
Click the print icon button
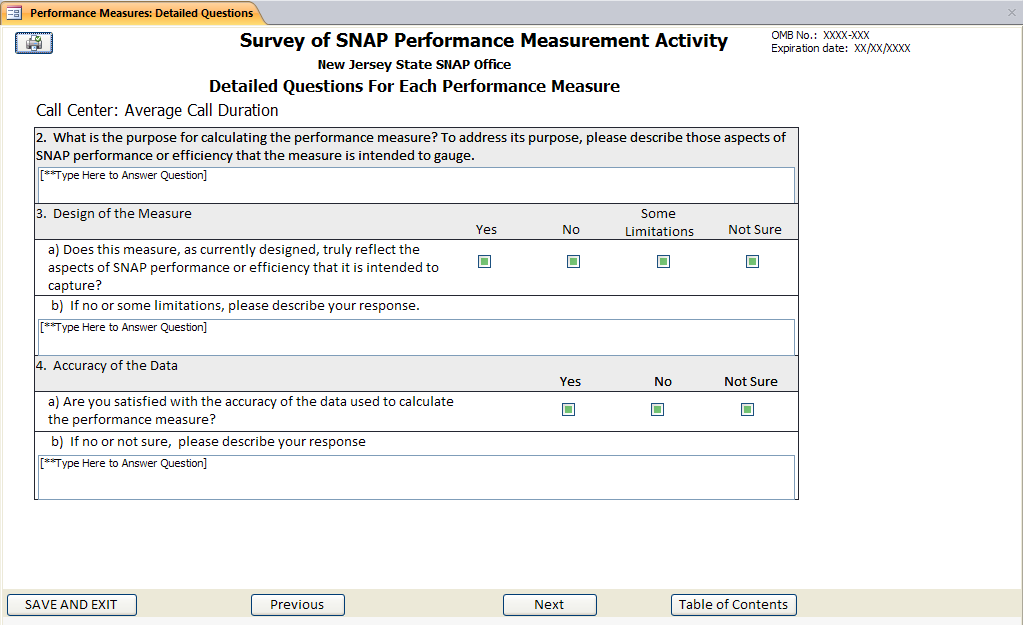tap(34, 43)
